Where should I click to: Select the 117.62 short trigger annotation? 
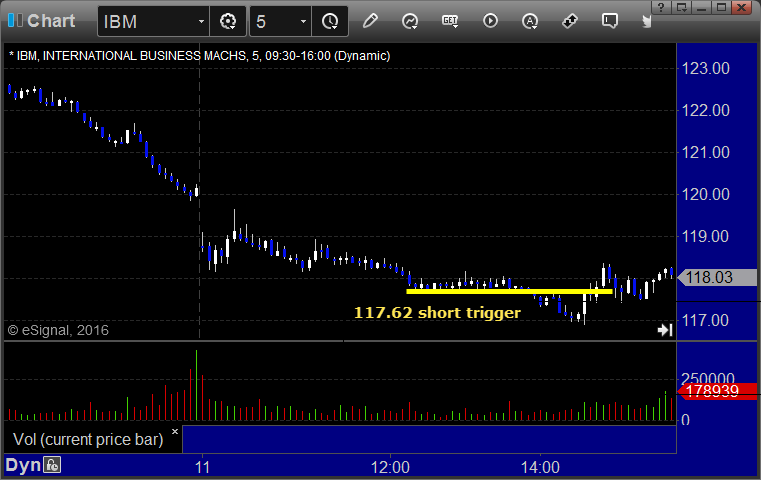(437, 313)
